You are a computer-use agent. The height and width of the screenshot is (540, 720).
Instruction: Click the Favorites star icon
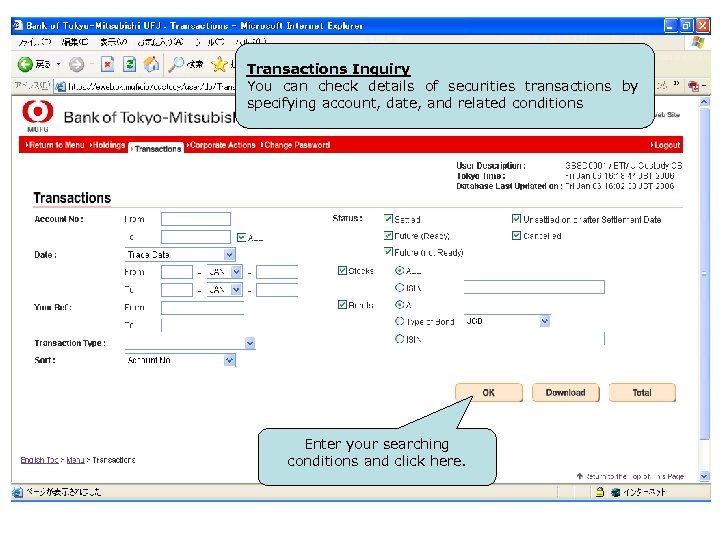click(219, 64)
